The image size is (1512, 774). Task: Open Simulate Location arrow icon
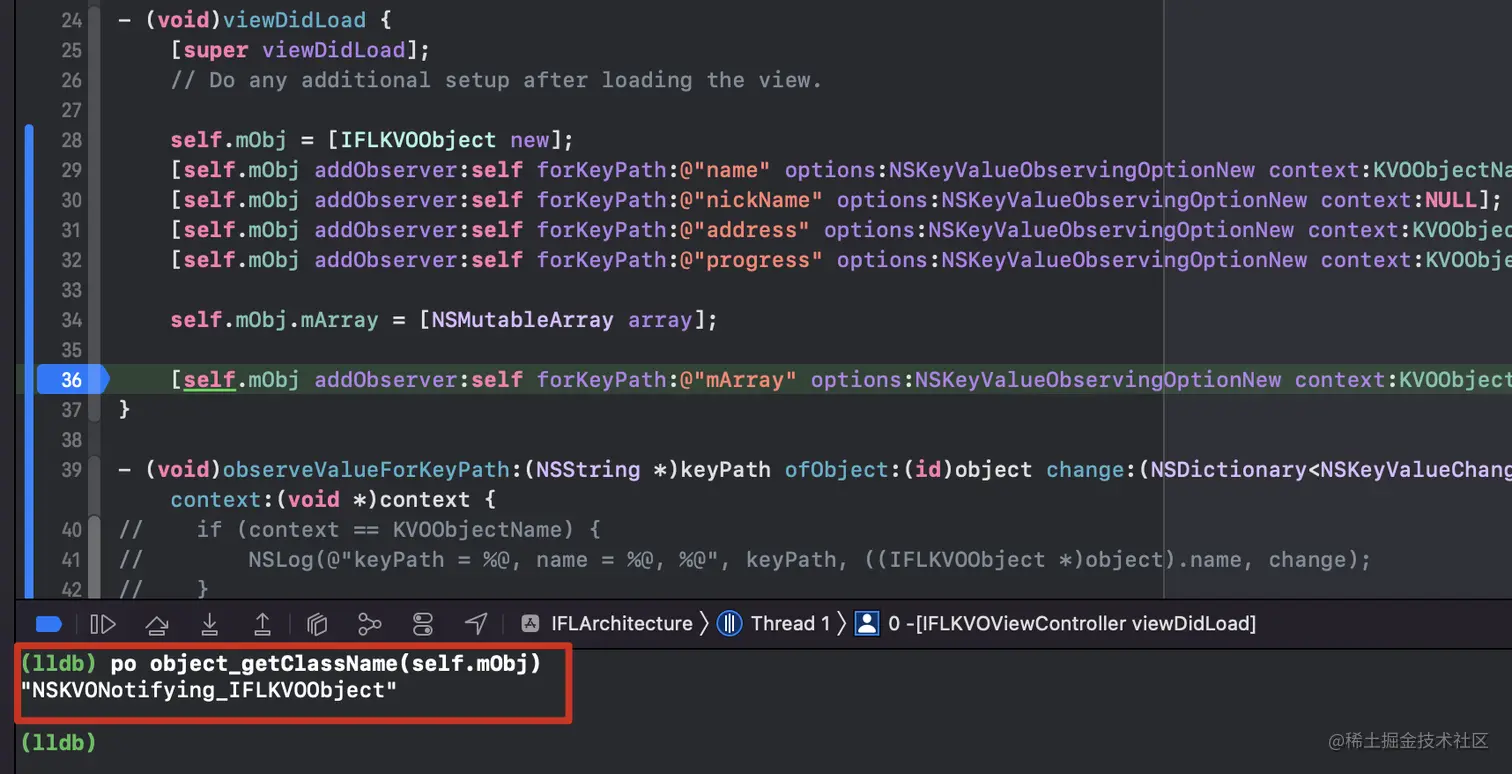pyautogui.click(x=476, y=624)
